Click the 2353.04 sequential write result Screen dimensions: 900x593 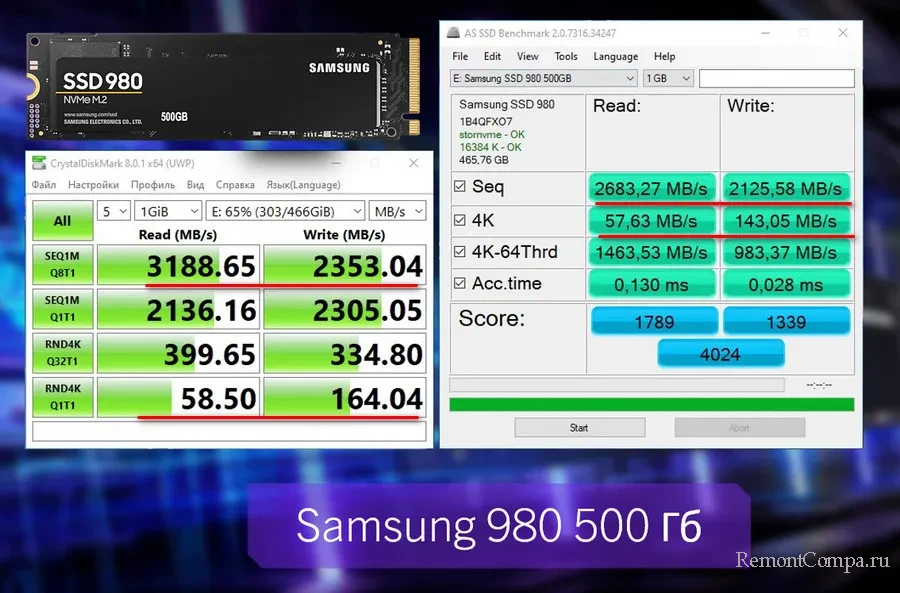(345, 265)
